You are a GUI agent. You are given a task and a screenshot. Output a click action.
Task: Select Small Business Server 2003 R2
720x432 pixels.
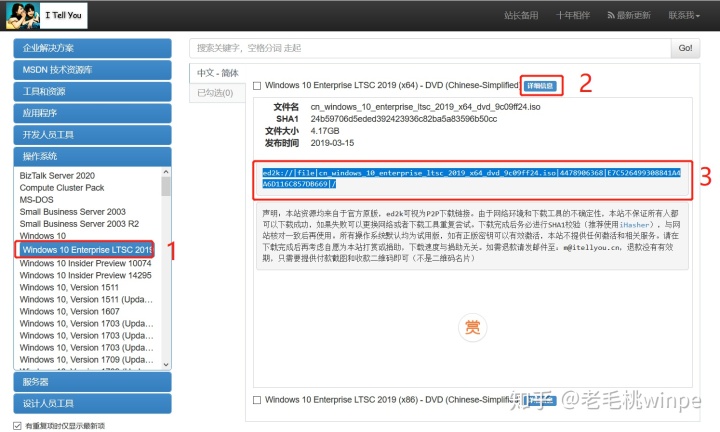click(79, 224)
